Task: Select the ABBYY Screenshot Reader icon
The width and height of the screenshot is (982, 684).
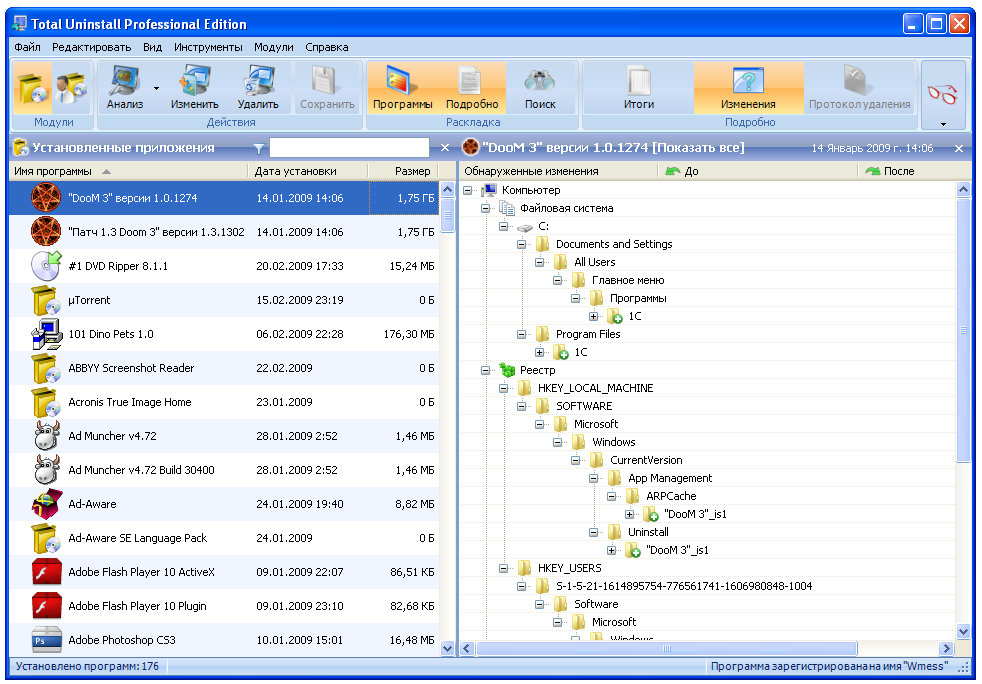Action: click(46, 368)
